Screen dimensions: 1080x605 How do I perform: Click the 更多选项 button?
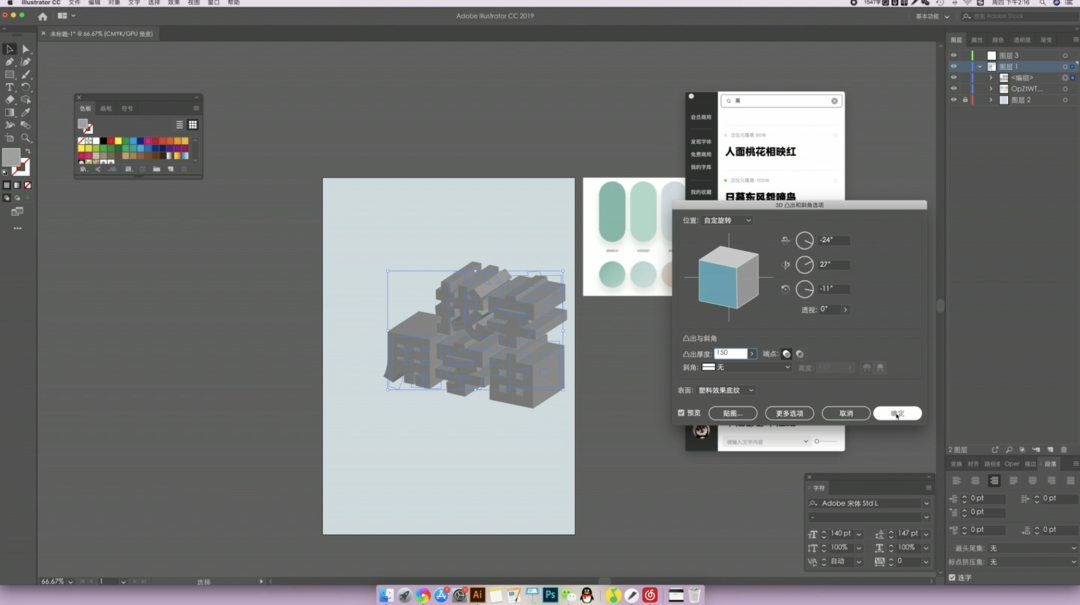(x=789, y=413)
